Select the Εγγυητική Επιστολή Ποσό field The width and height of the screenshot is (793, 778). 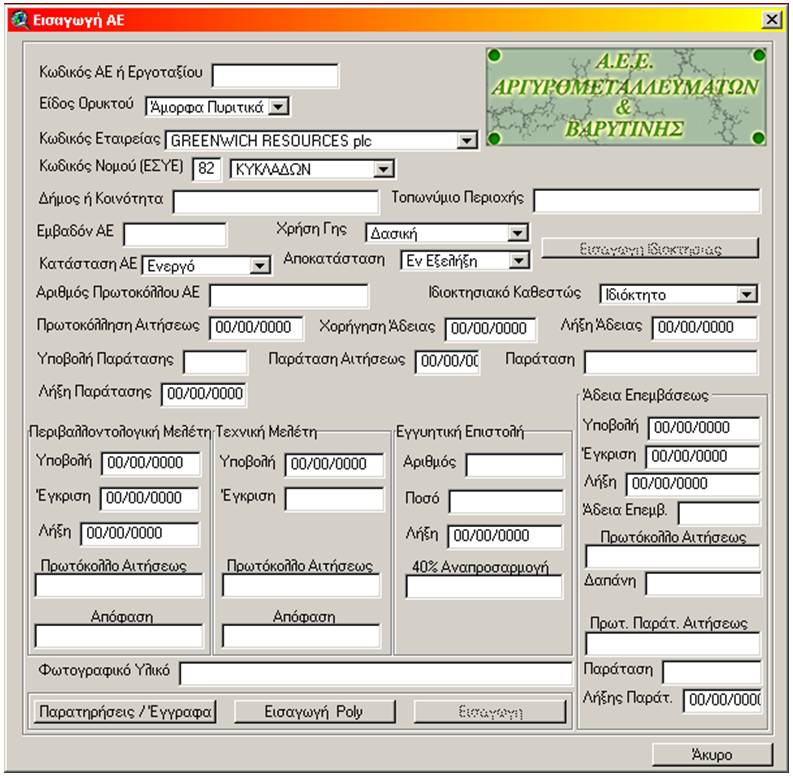coord(505,501)
